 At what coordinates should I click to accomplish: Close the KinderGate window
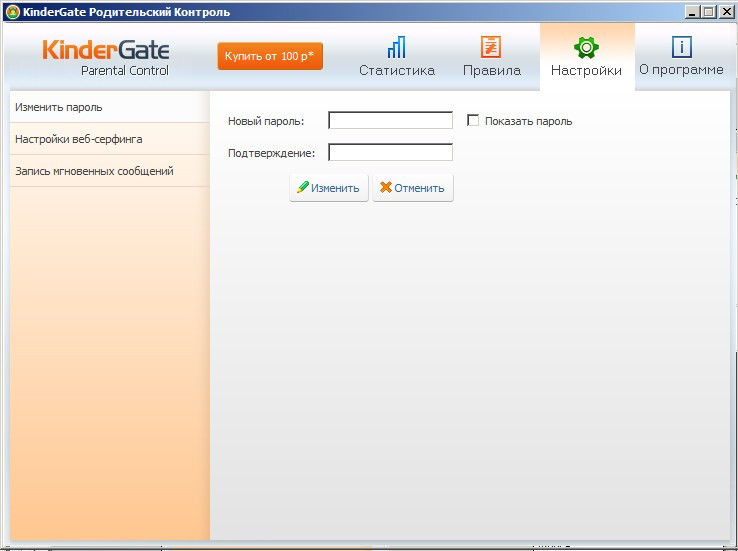tap(726, 12)
